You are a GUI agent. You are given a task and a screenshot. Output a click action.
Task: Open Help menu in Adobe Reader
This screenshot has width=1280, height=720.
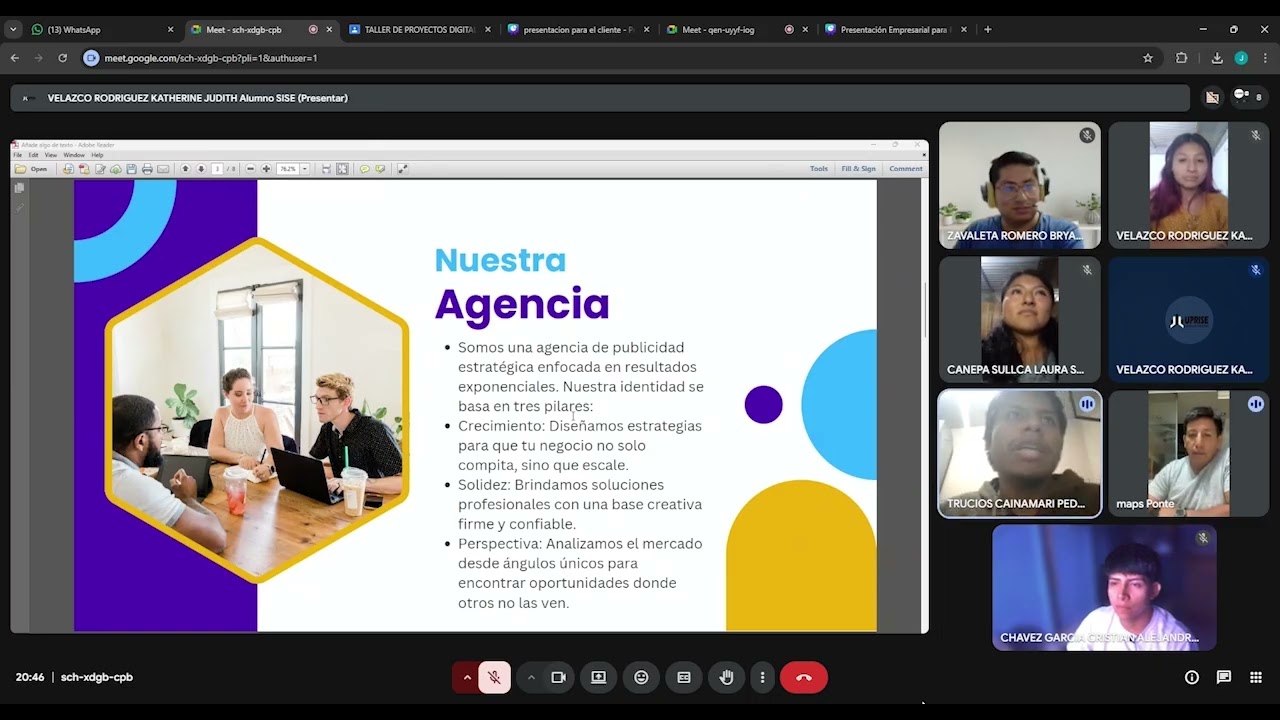[97, 155]
